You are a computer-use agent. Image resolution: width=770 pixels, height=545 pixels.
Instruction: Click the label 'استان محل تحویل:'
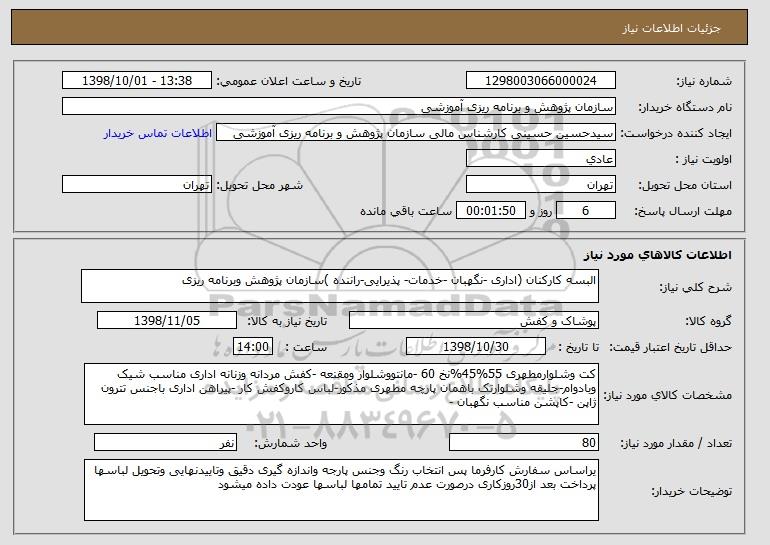pyautogui.click(x=685, y=185)
